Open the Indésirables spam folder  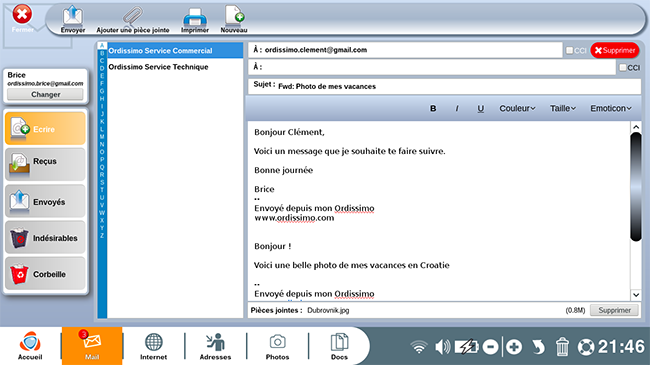click(x=45, y=237)
